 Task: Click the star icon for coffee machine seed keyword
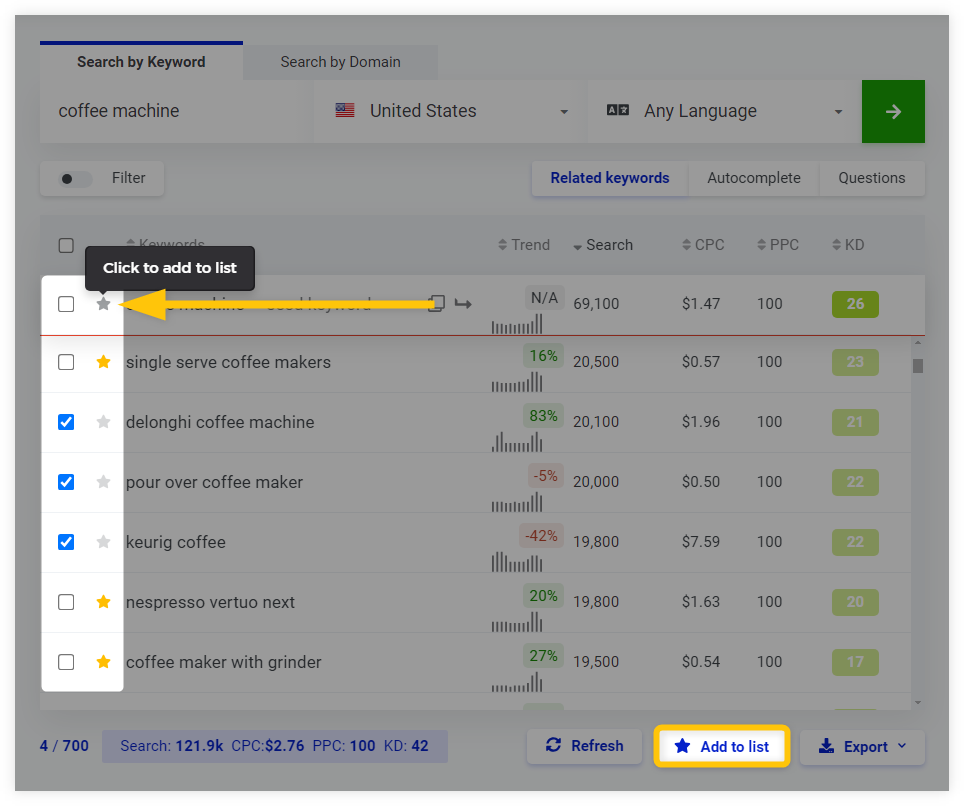103,304
